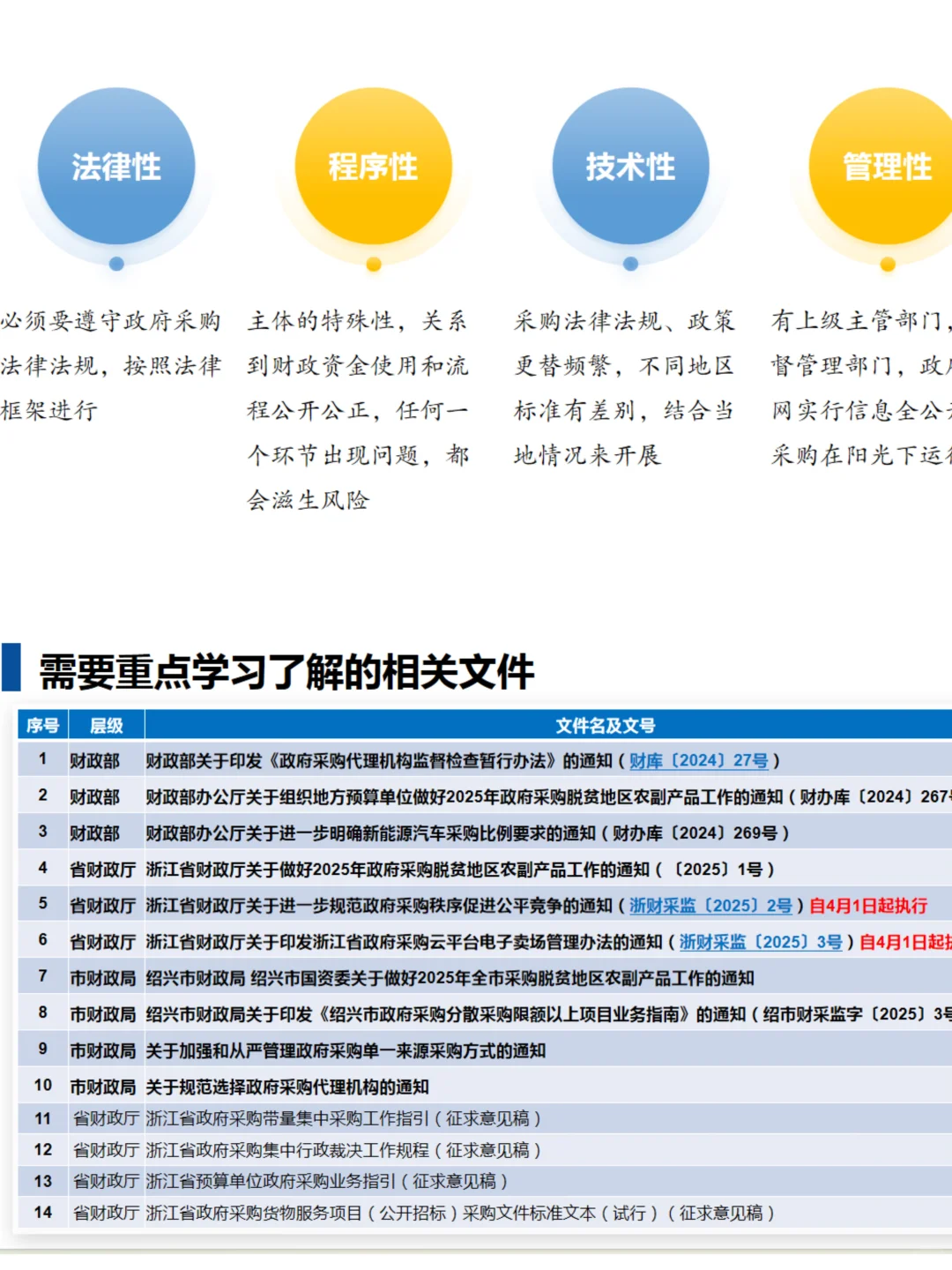Select row 3 about 新能源汽车采购比例要求
The height and width of the screenshot is (1270, 952).
[x=485, y=833]
